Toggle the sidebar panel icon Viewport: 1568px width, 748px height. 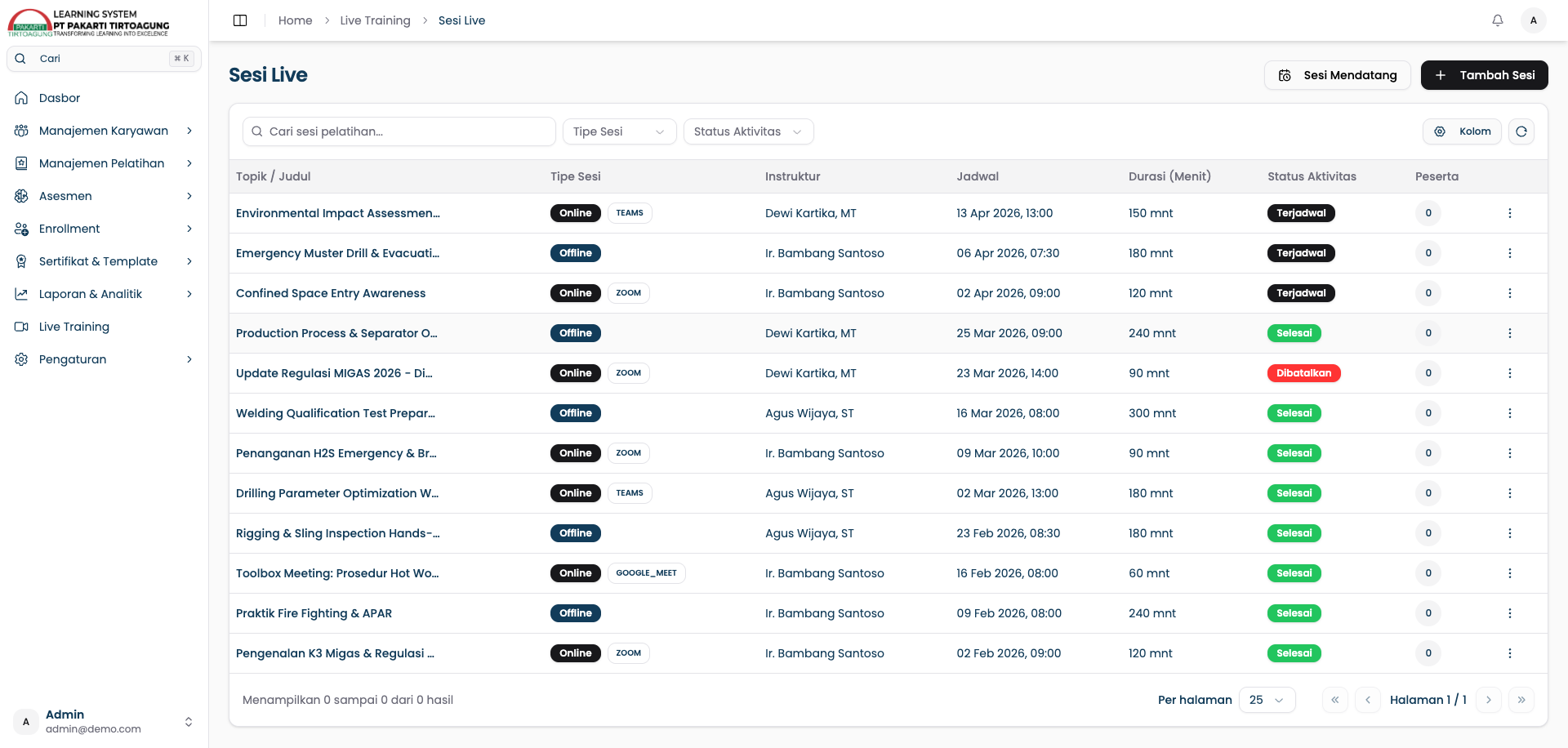coord(240,20)
